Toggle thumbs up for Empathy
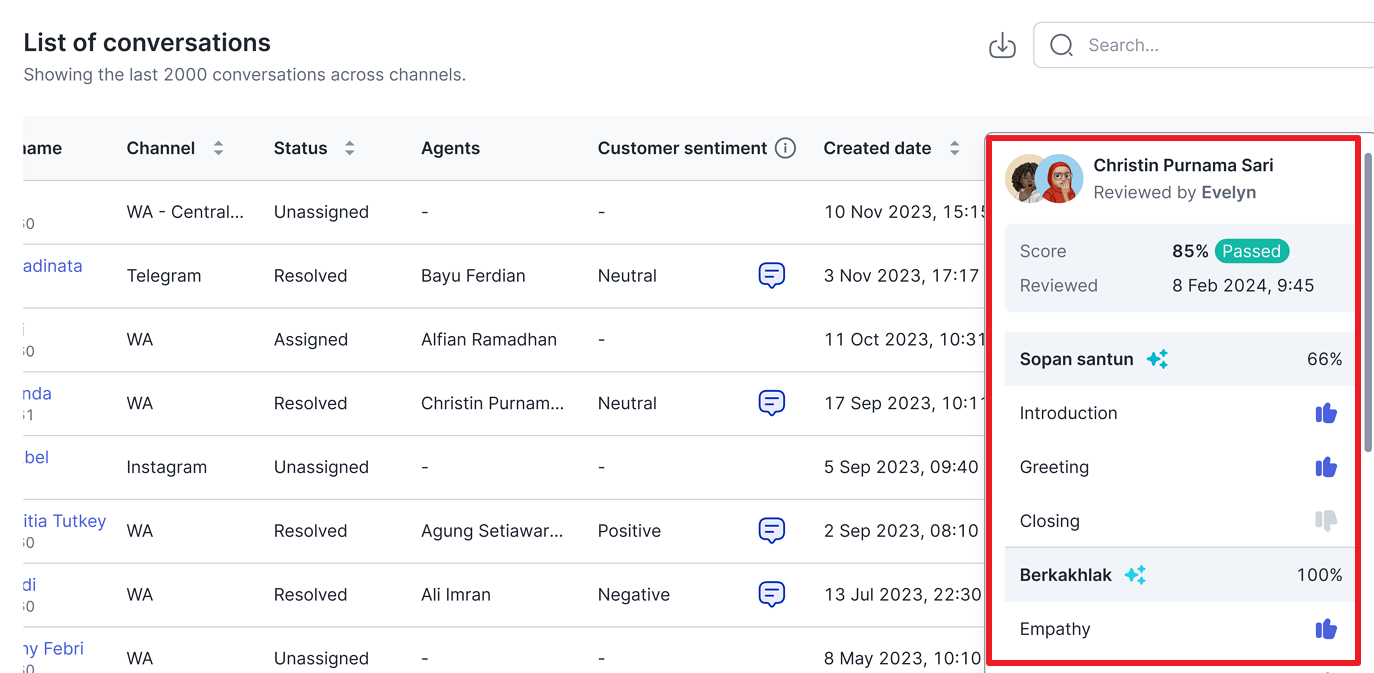The width and height of the screenshot is (1374, 673). click(x=1326, y=629)
